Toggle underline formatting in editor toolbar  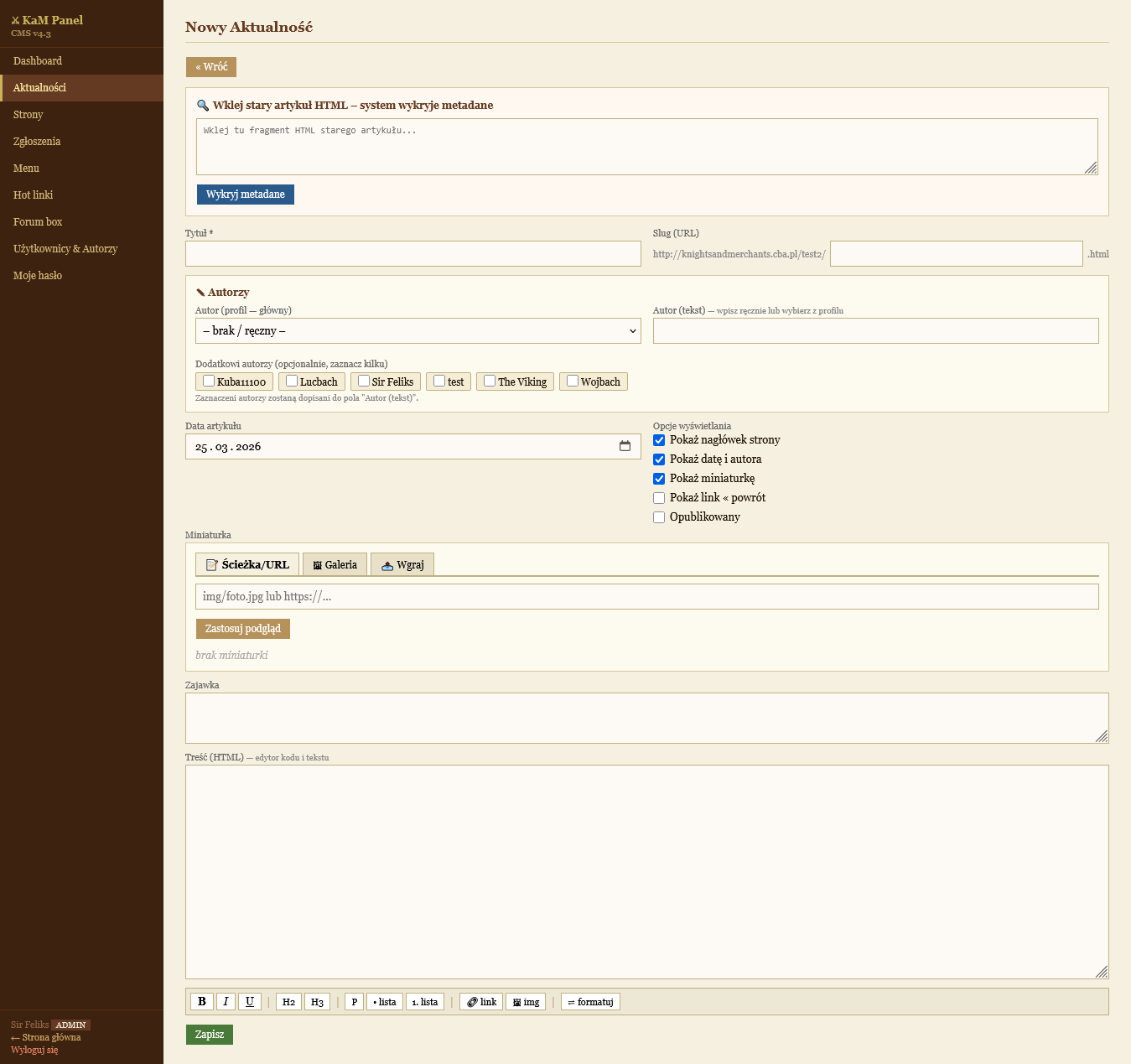point(249,1001)
